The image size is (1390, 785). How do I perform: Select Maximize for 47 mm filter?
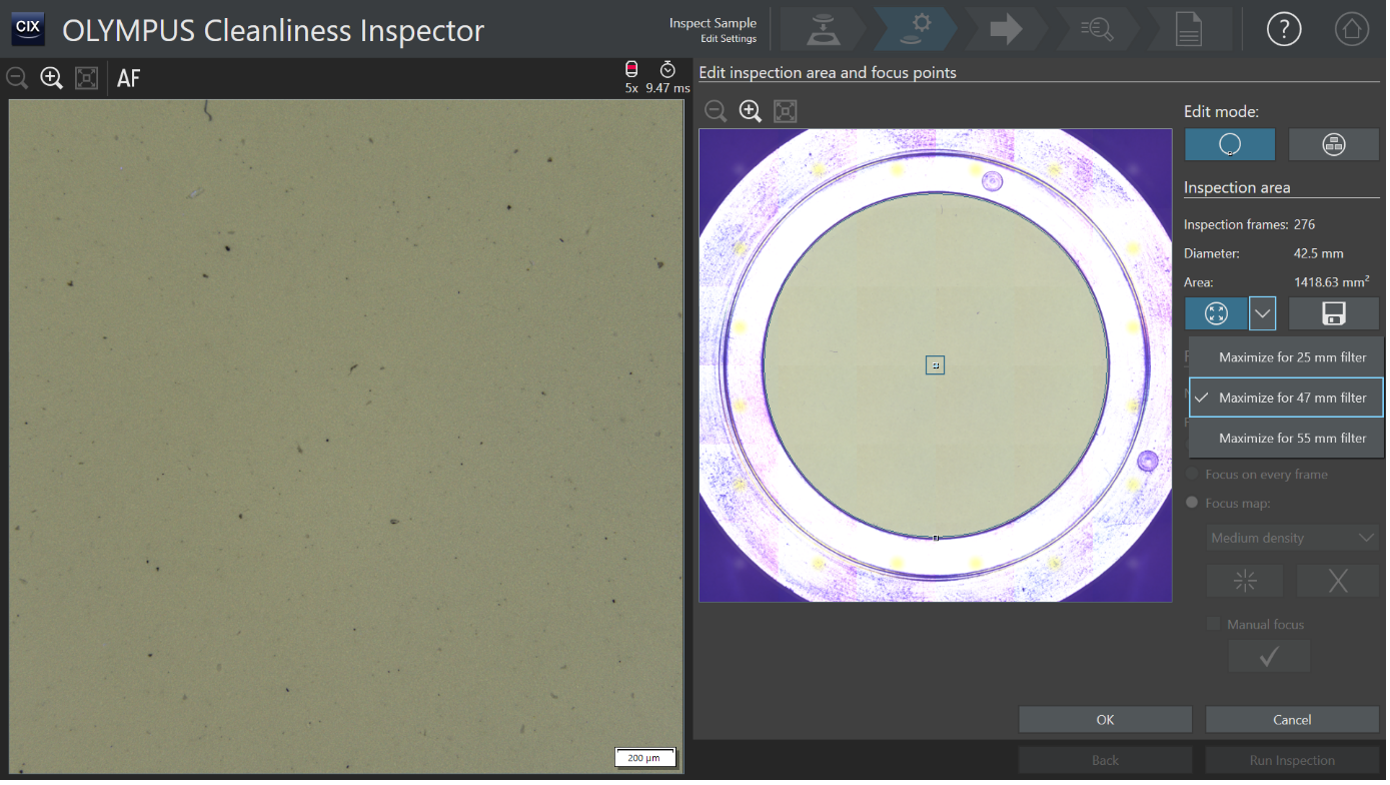(1291, 398)
